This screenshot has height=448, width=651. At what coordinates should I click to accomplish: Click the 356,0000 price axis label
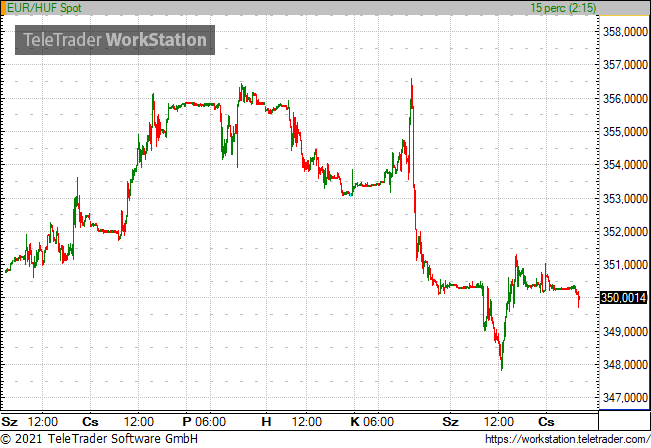pyautogui.click(x=625, y=98)
